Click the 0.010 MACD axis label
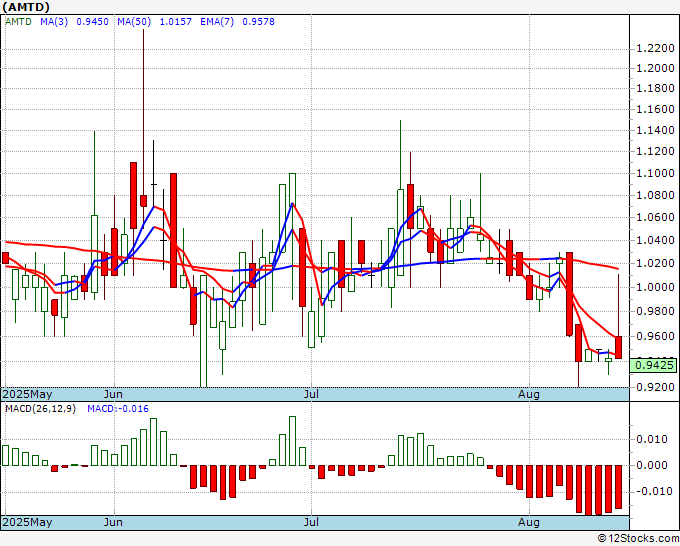 [x=652, y=439]
